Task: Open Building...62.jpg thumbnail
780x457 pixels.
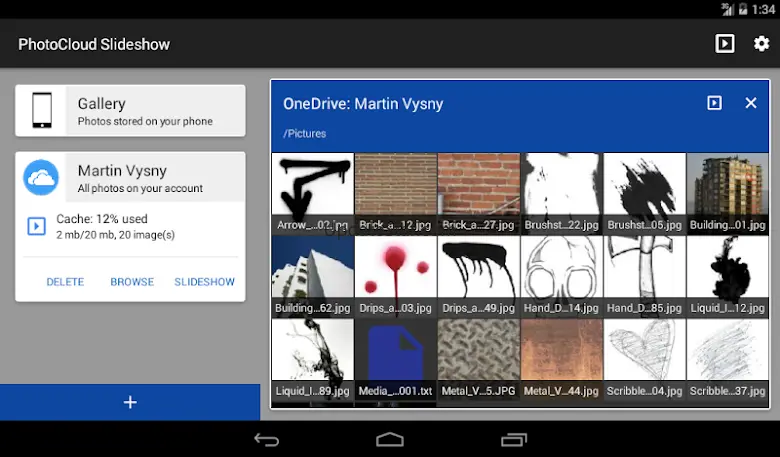Action: [x=313, y=276]
